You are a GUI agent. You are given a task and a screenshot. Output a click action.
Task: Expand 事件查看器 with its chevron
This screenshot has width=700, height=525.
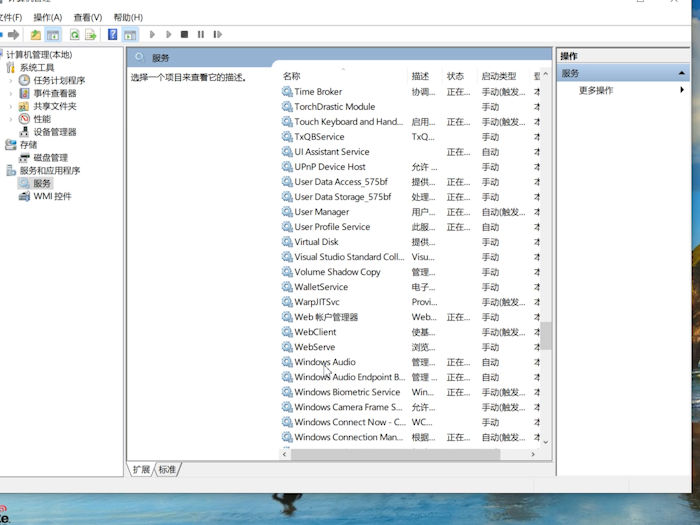click(x=11, y=94)
